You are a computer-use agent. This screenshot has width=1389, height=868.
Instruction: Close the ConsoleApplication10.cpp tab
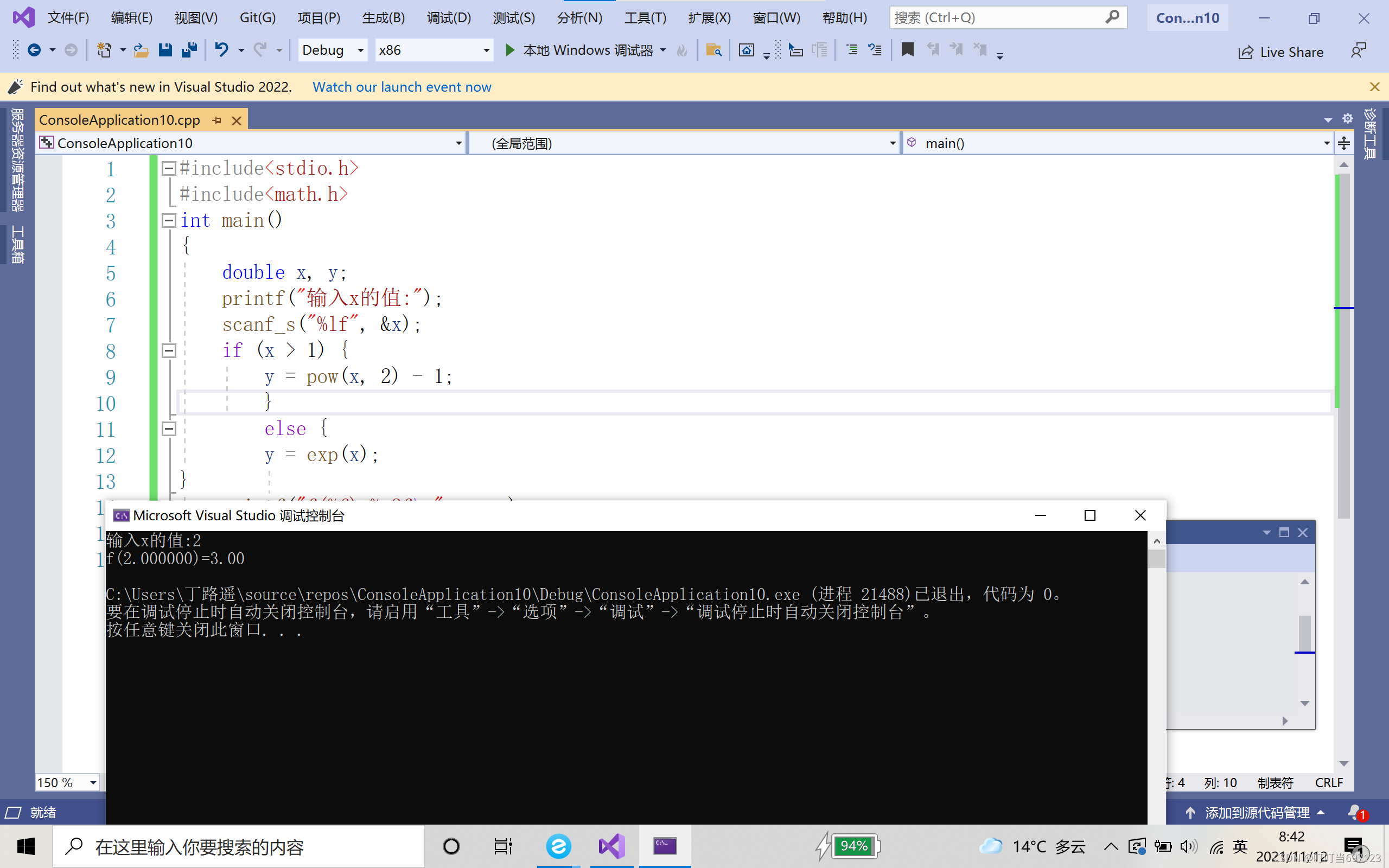[237, 120]
